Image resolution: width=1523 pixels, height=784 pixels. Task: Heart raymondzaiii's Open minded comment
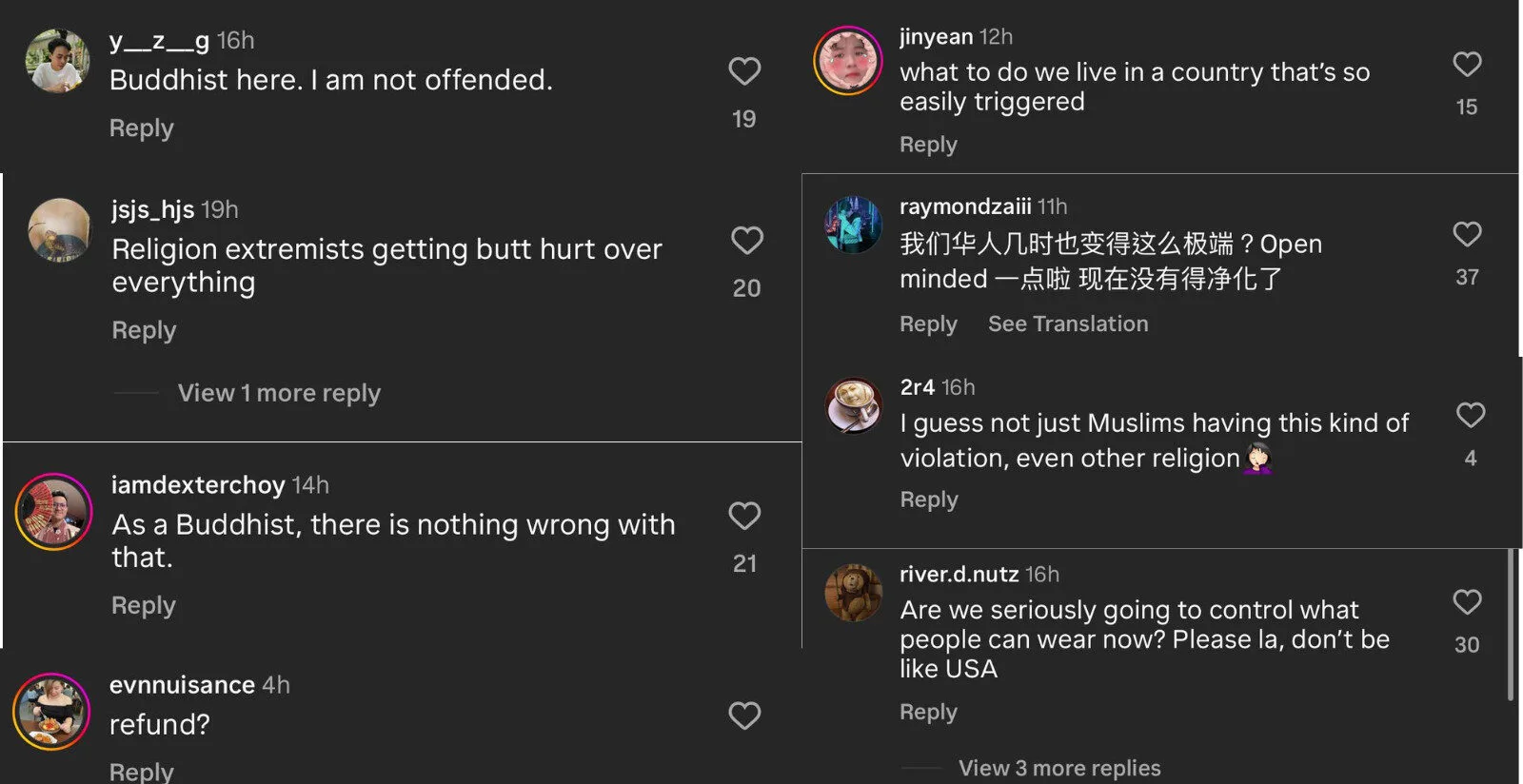pos(1467,234)
